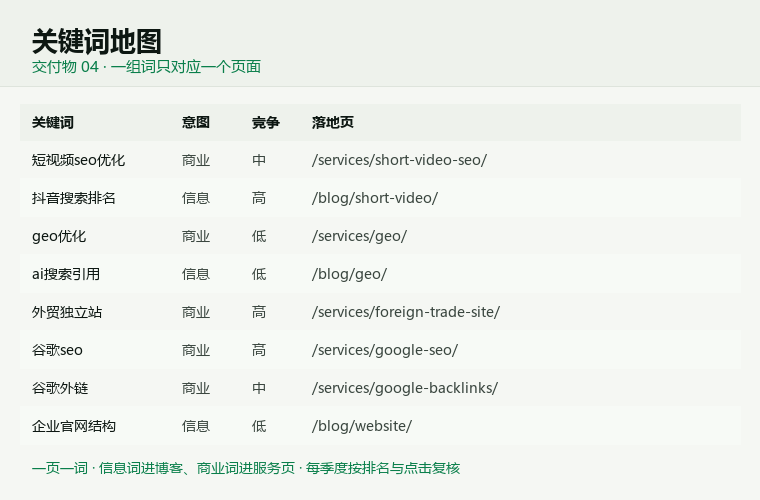Click the path /blog/geo/

[x=349, y=274]
